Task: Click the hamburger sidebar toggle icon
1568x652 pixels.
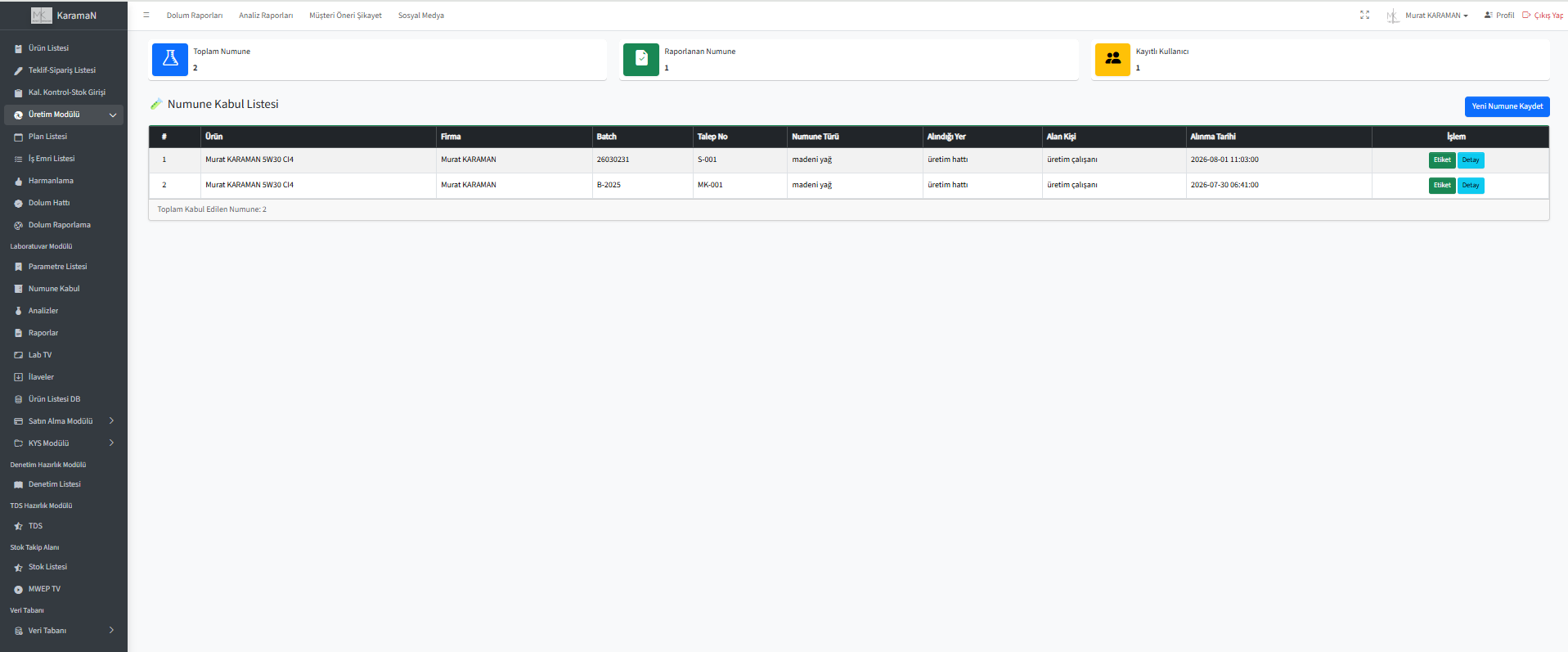Action: click(x=146, y=15)
